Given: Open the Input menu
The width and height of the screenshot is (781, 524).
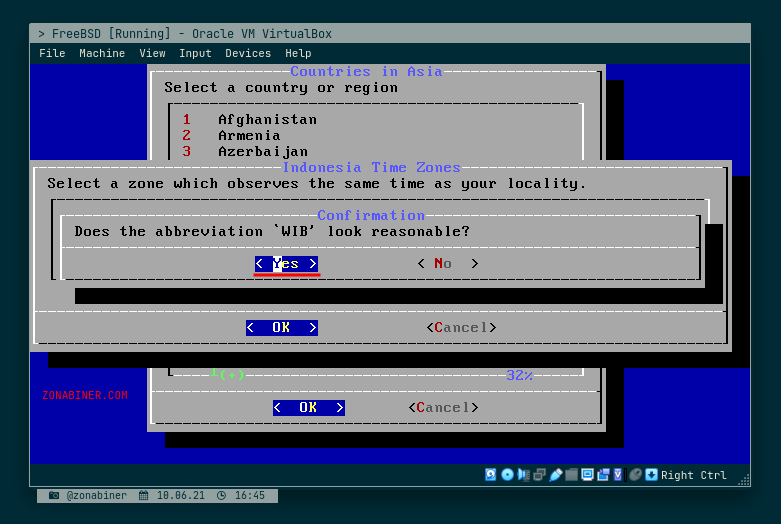Looking at the screenshot, I should click(195, 53).
